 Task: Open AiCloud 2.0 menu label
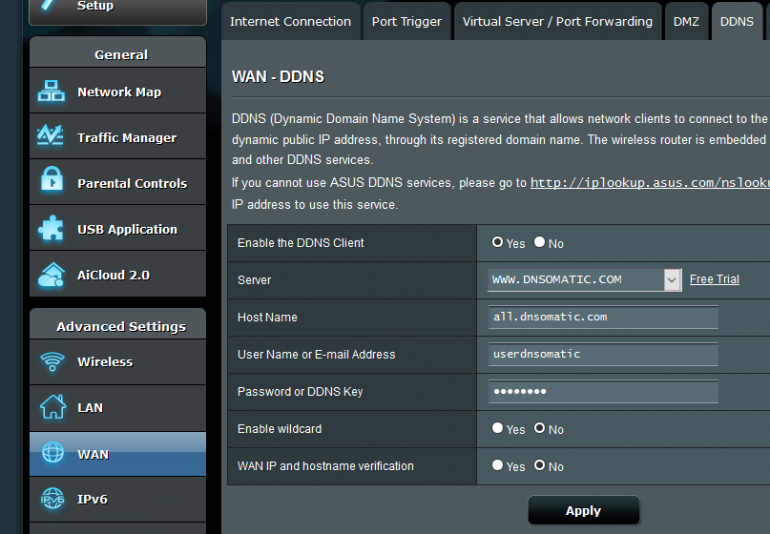tap(113, 275)
